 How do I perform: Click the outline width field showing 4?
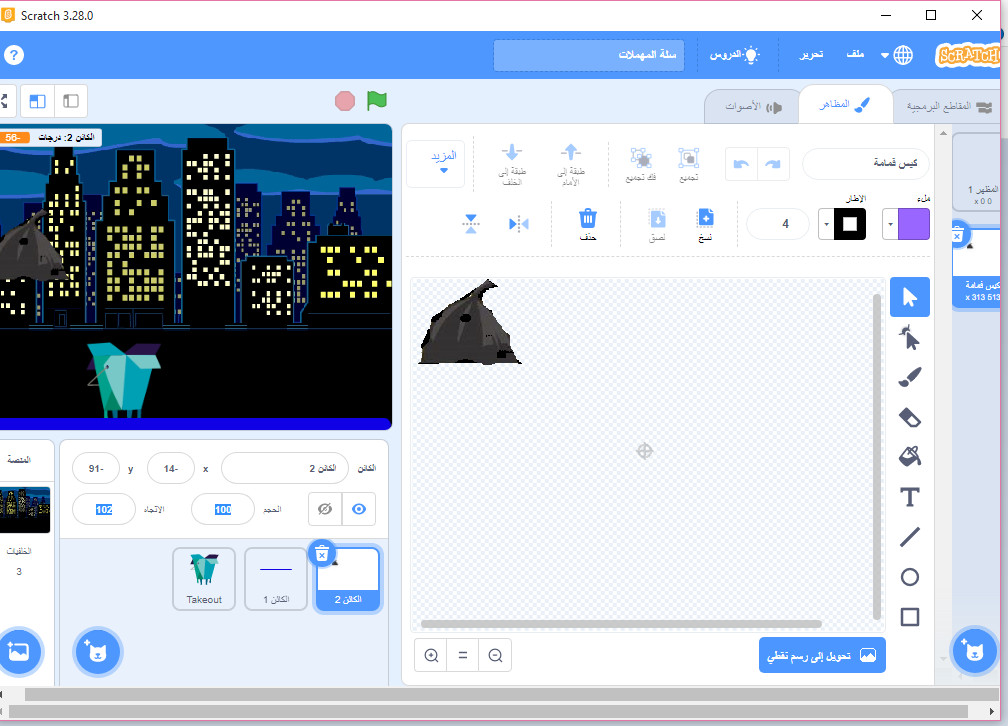tap(778, 224)
